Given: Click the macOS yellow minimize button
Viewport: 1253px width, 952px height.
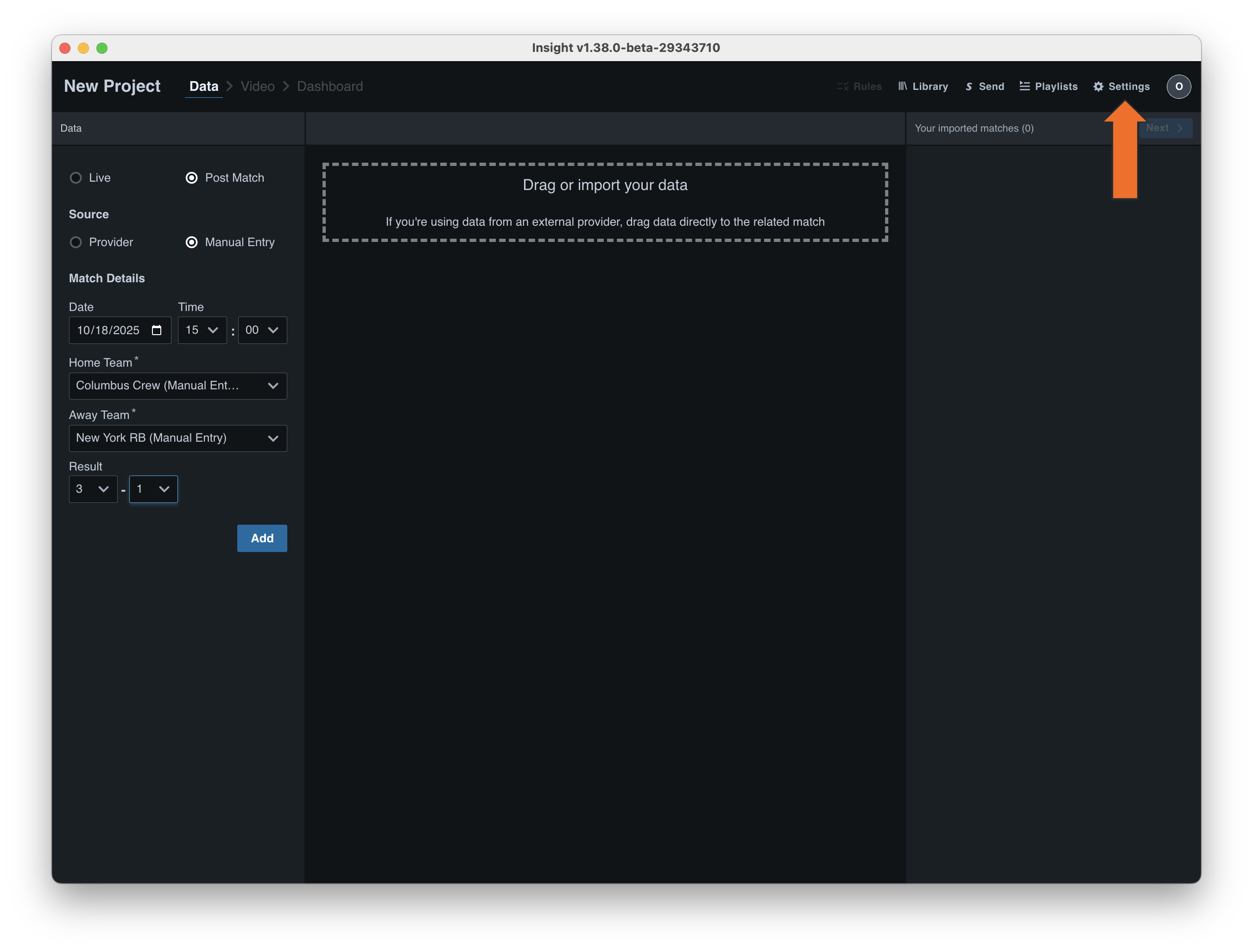Looking at the screenshot, I should click(83, 48).
